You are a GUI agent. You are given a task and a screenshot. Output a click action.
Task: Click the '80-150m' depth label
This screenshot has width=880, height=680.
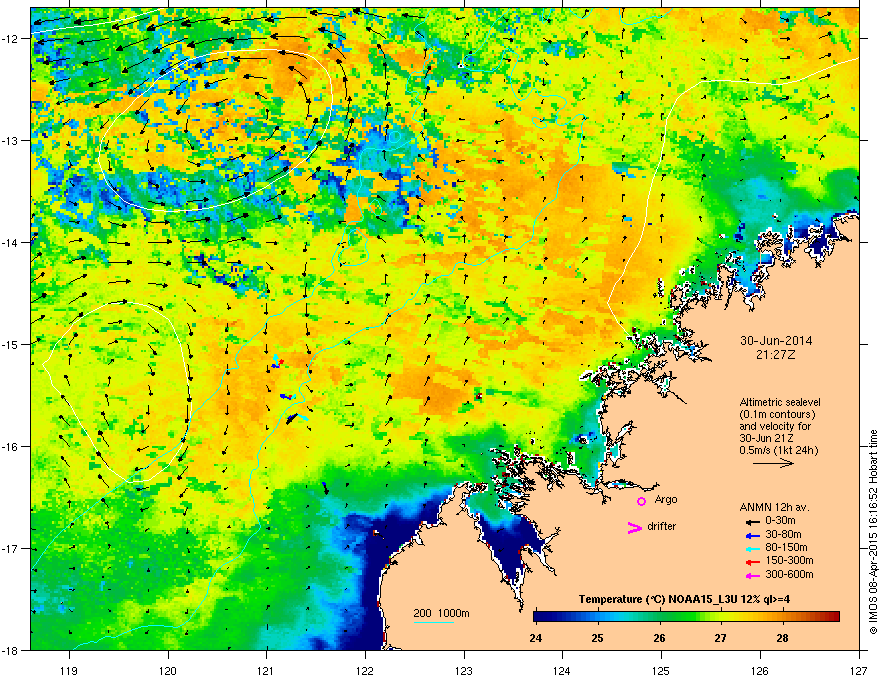[x=786, y=547]
